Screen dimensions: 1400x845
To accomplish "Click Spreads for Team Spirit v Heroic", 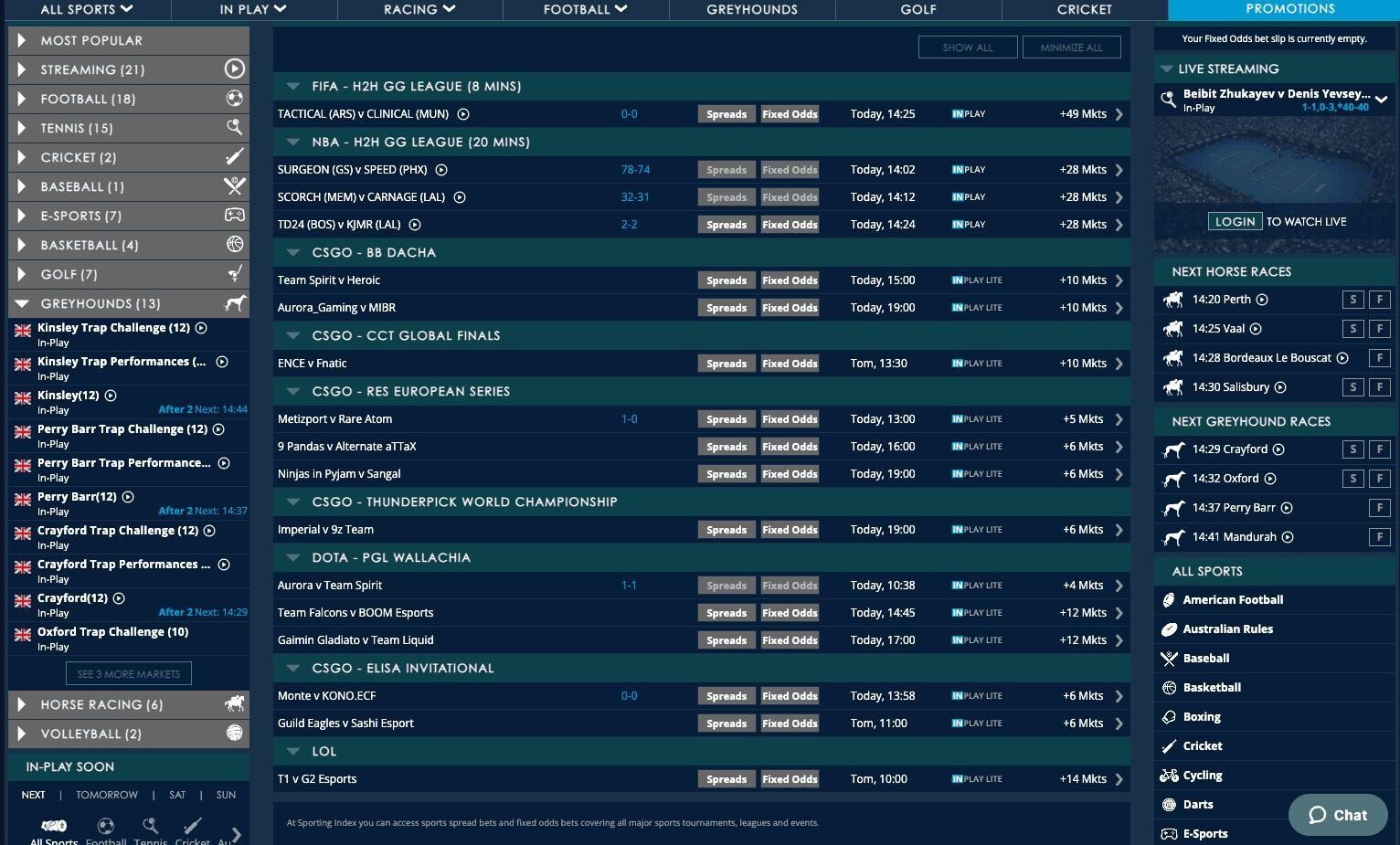I will pos(727,280).
